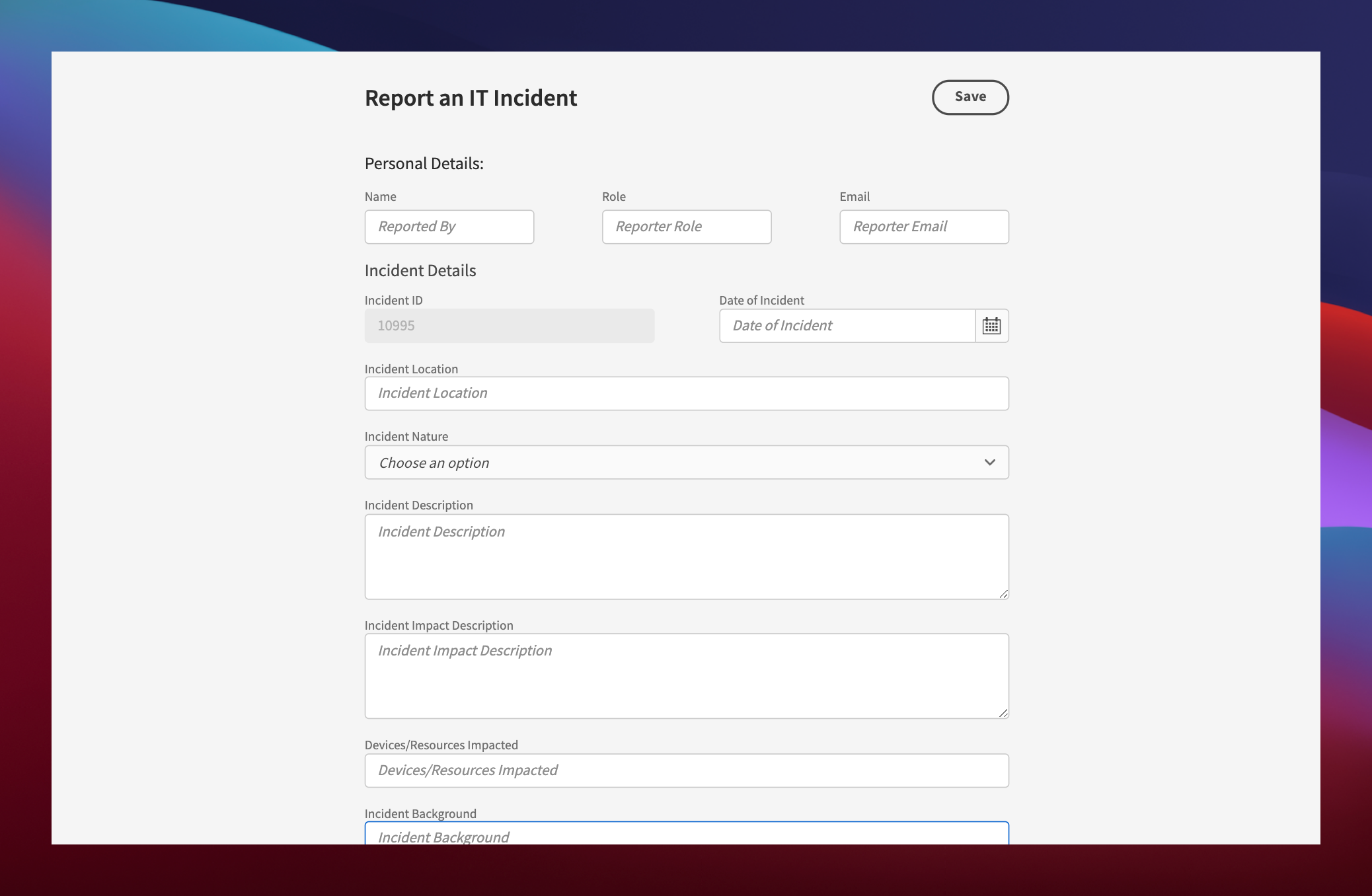Click the Save button
Screen dimensions: 1372x896
coord(970,97)
